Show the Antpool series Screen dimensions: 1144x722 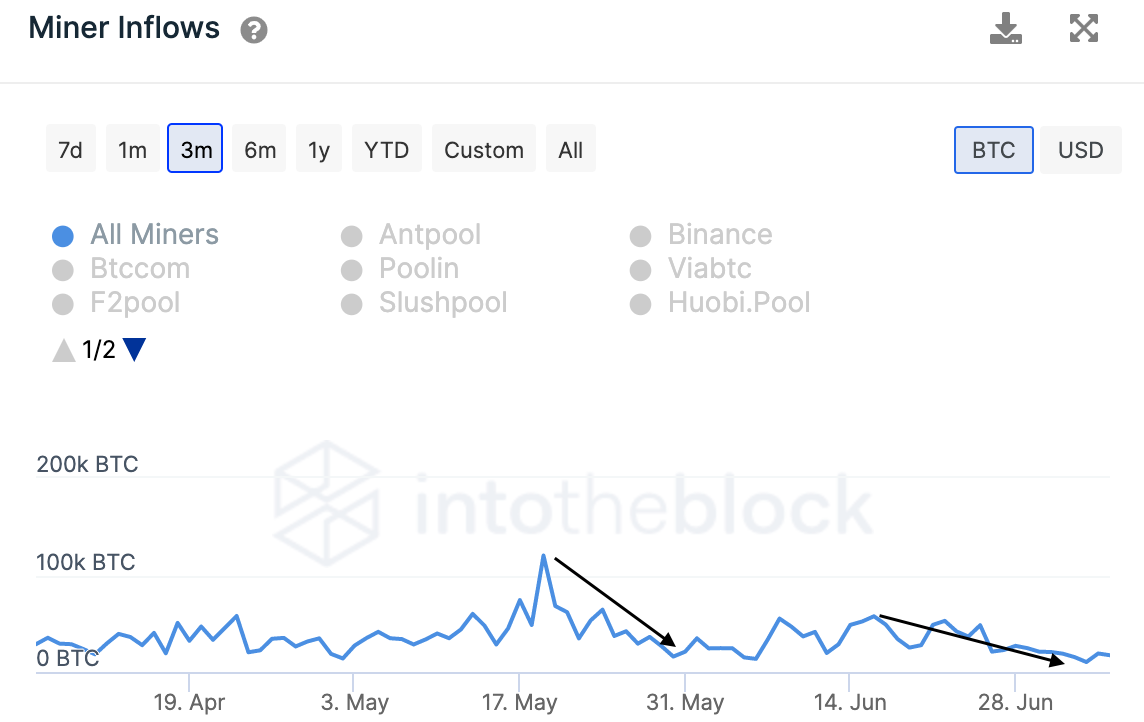[x=429, y=235]
